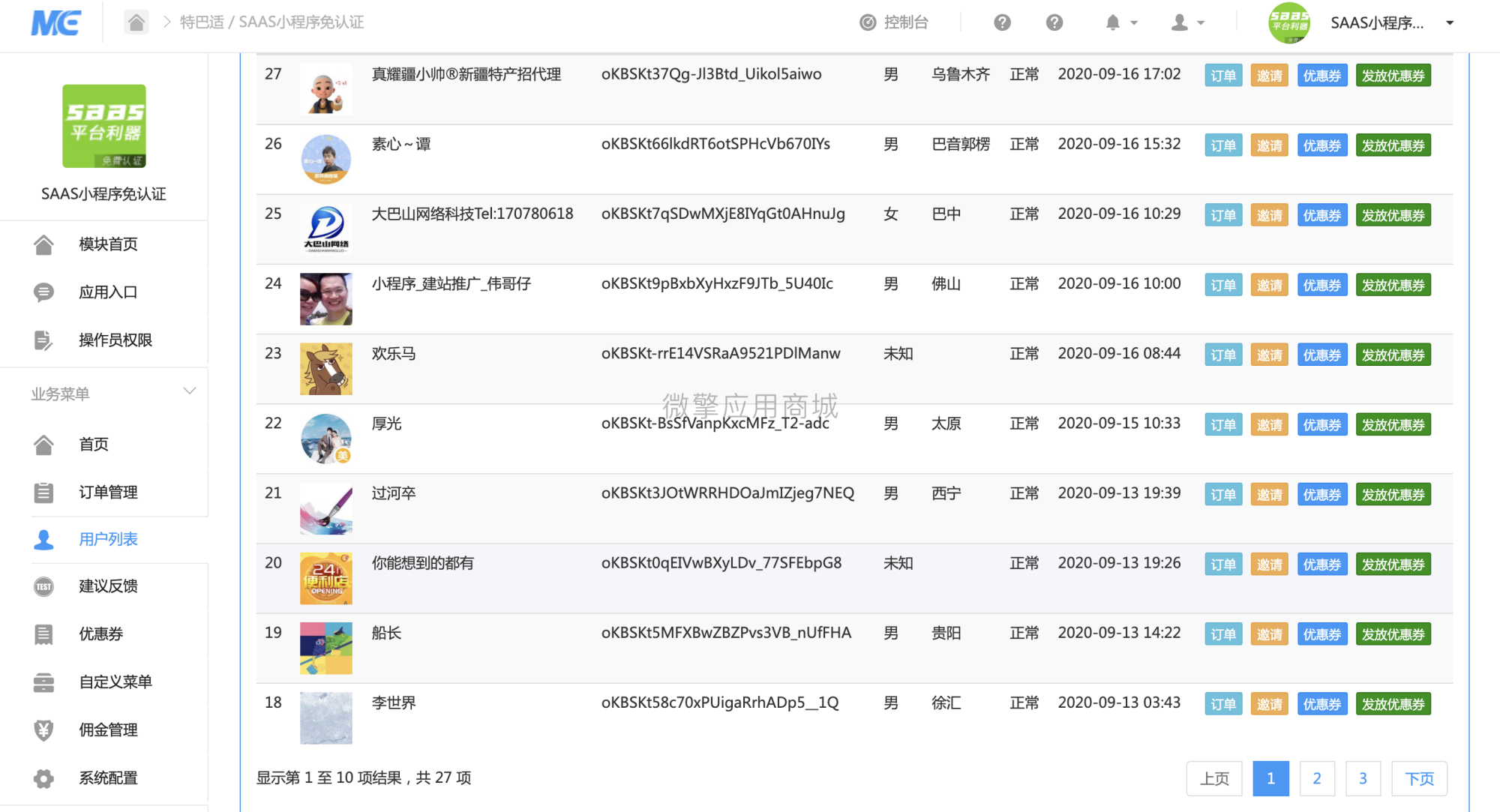Click nickname 李世界 in row 18
The image size is (1500, 812).
pos(394,703)
